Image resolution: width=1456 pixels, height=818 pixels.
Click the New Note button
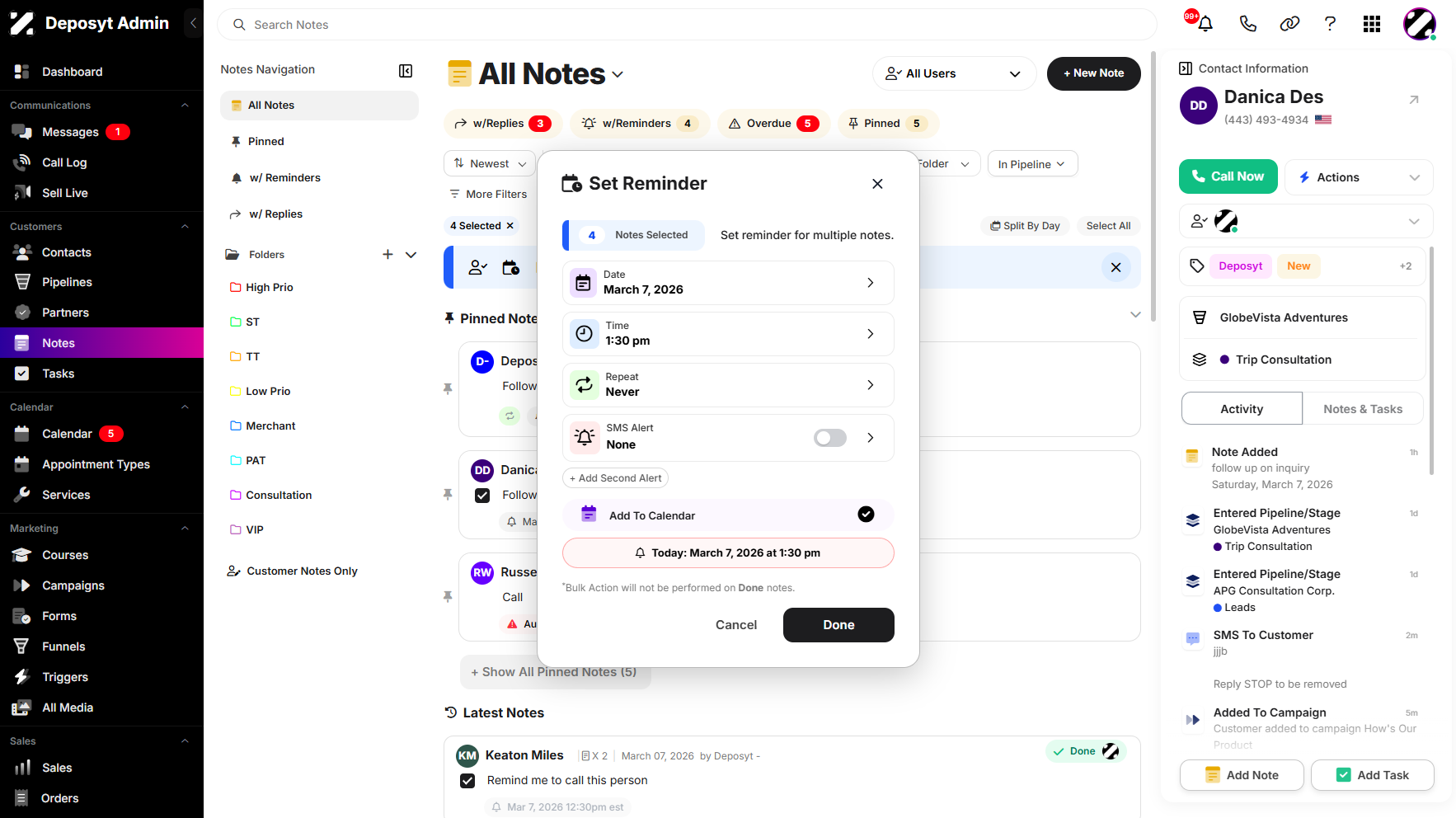(x=1094, y=73)
